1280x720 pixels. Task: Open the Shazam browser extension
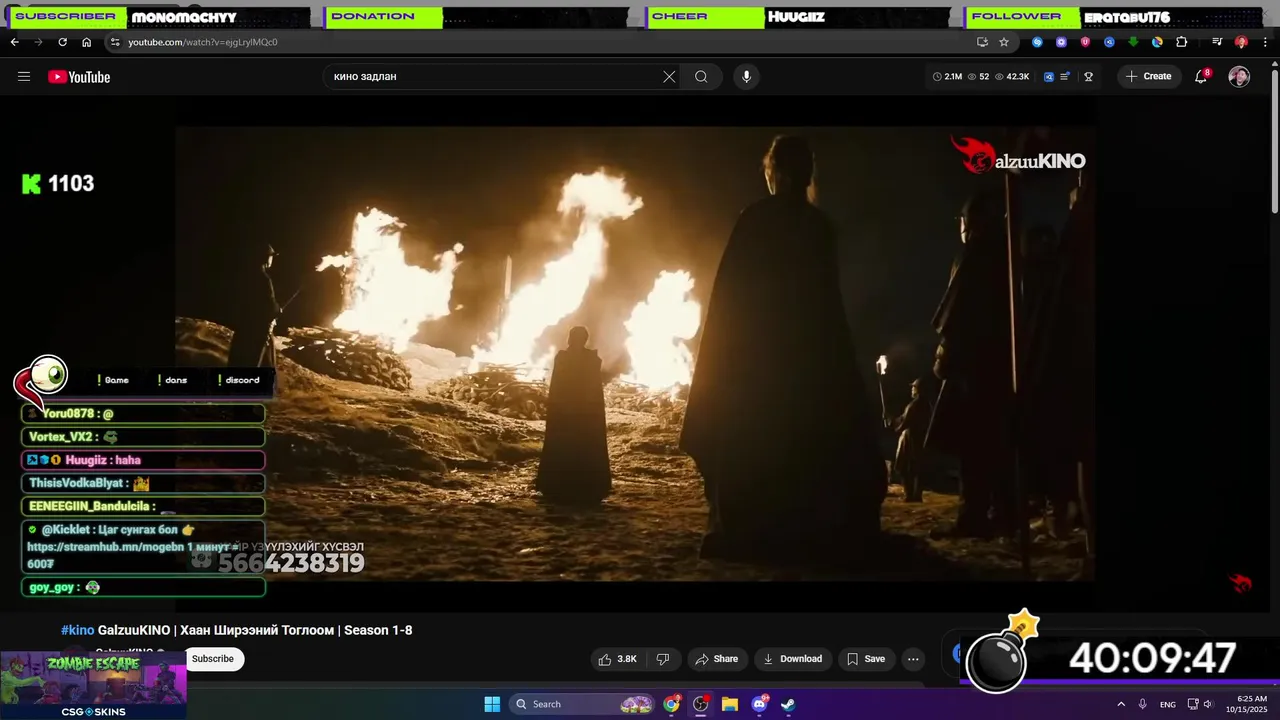(x=1037, y=42)
